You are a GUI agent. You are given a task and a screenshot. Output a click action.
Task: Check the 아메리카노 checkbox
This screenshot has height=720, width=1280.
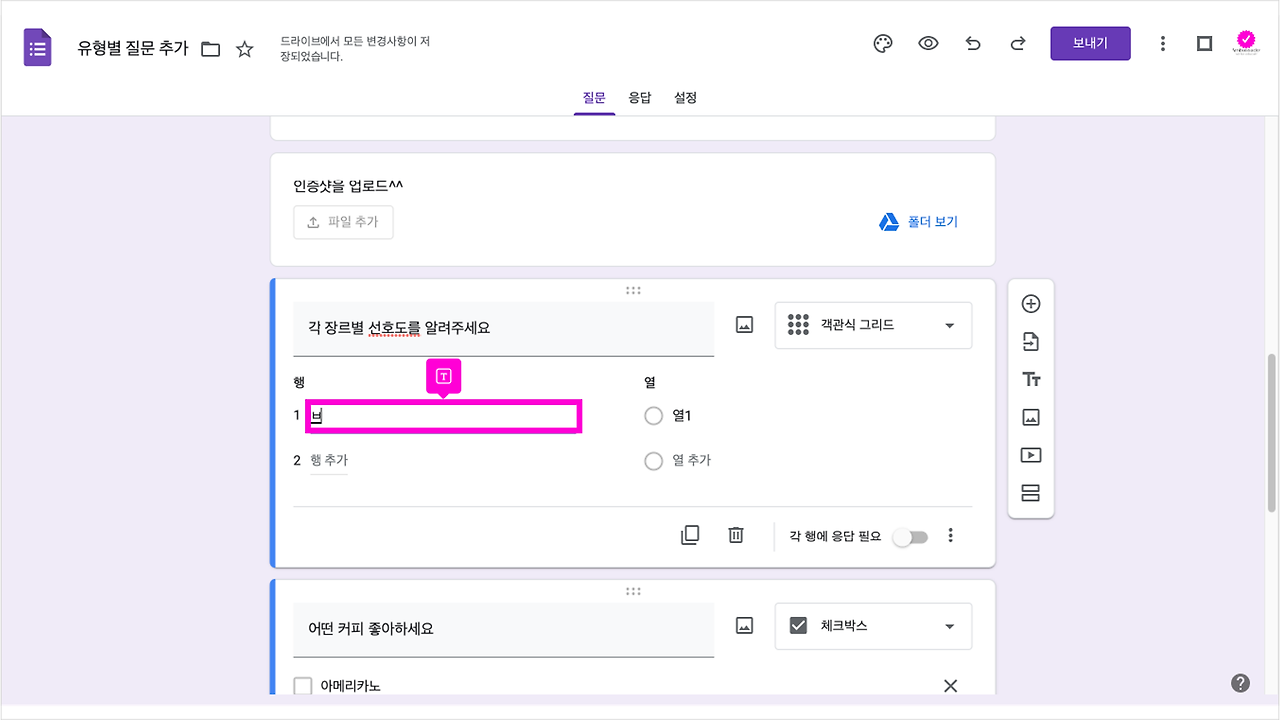[x=302, y=686]
